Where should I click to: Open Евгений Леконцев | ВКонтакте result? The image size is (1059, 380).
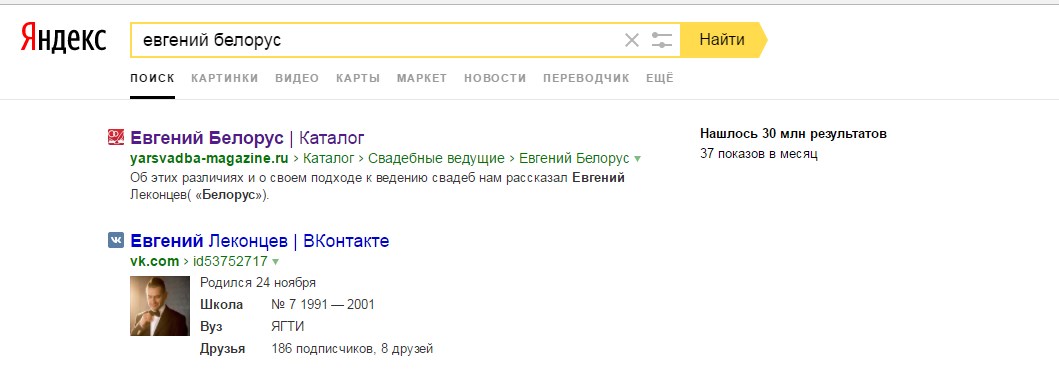[259, 241]
